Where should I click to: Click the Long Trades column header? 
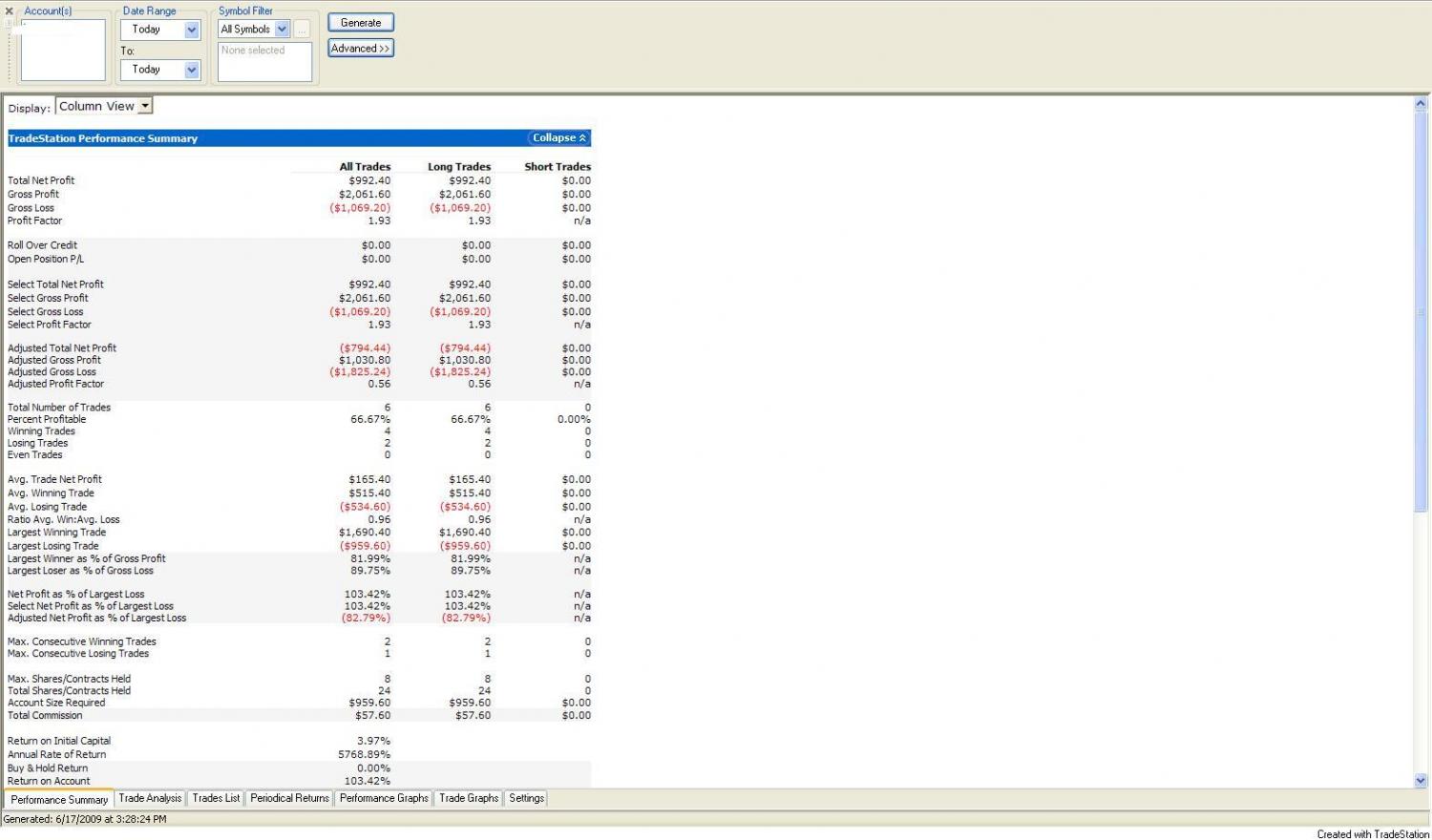[x=459, y=167]
